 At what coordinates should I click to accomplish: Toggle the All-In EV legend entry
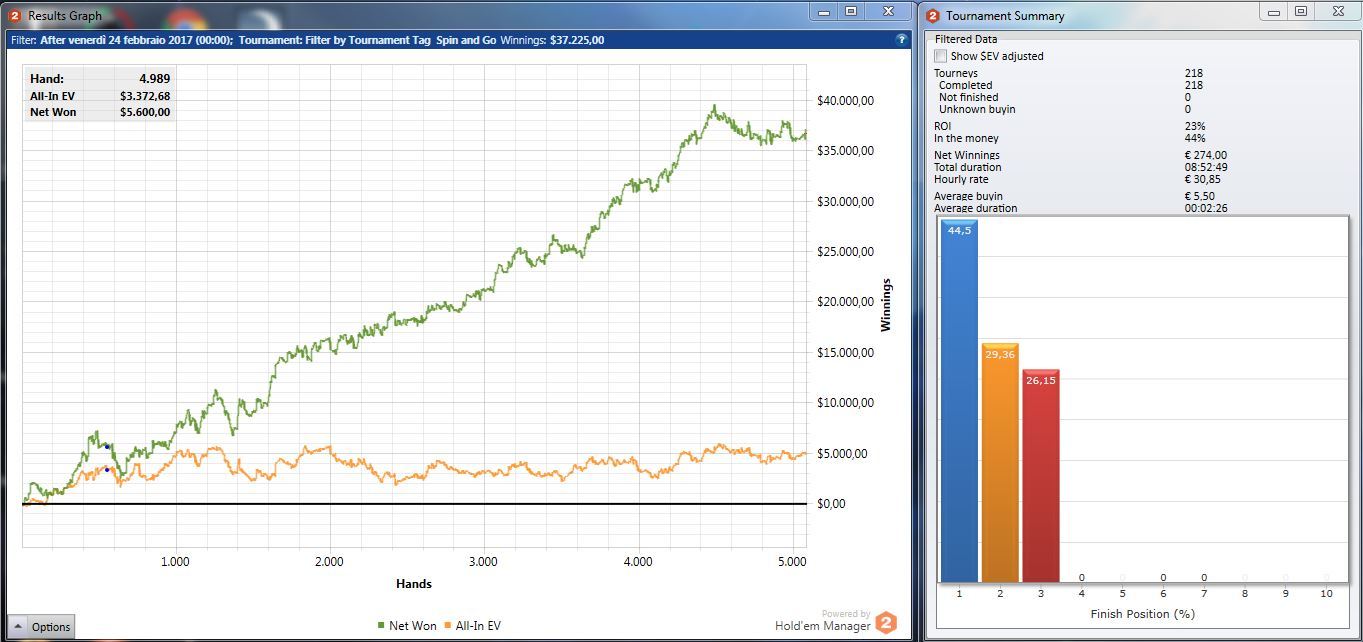click(x=471, y=626)
